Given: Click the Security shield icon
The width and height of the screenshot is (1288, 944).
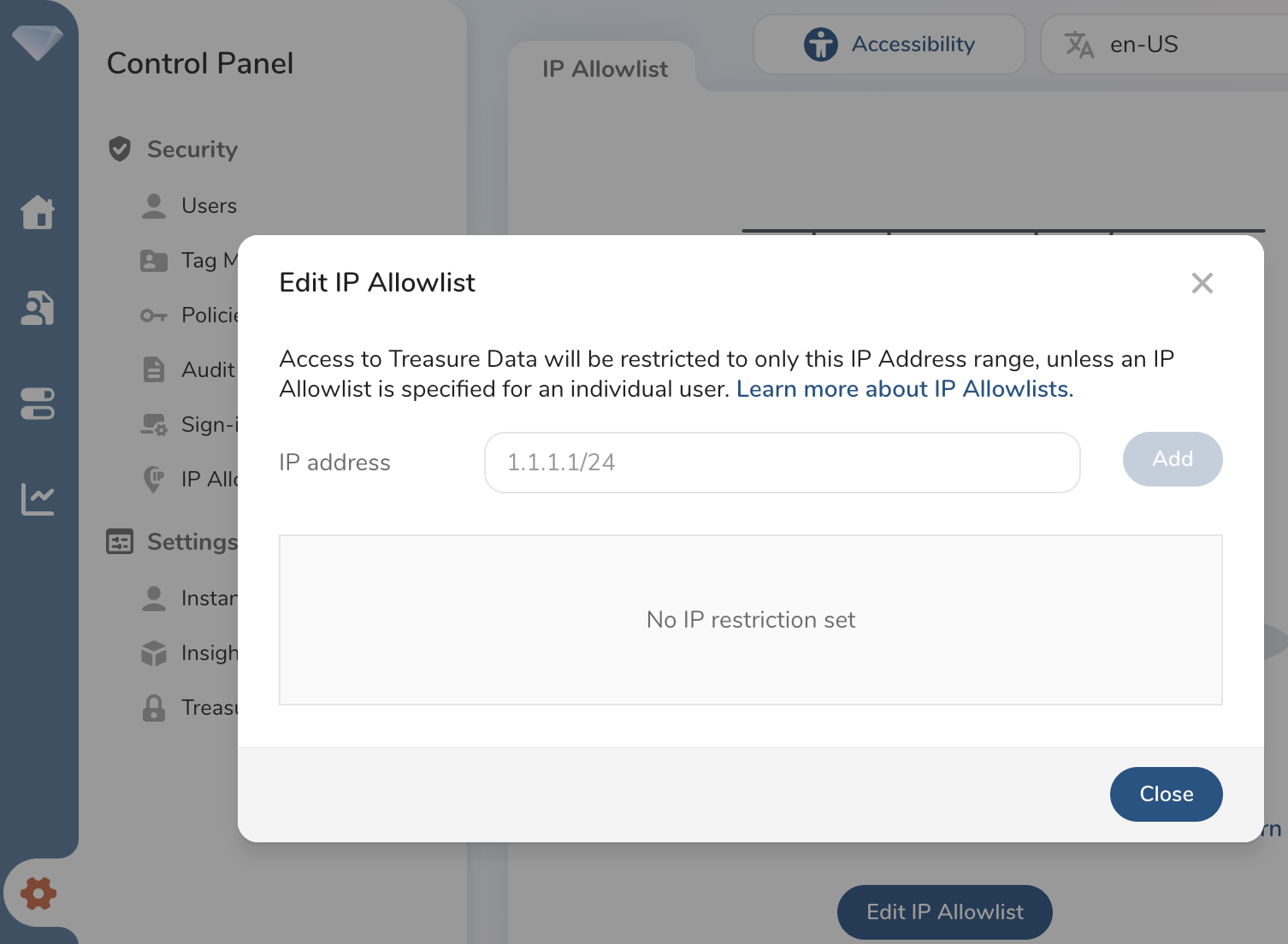Looking at the screenshot, I should click(x=120, y=149).
